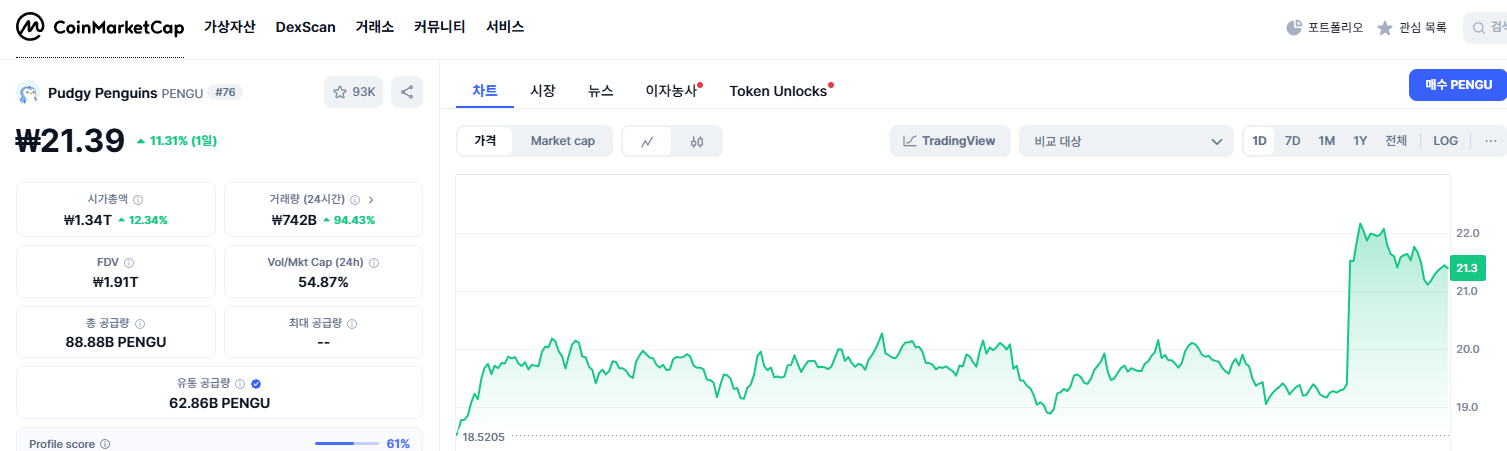
Task: Set chart range to 7D
Action: tap(1292, 141)
